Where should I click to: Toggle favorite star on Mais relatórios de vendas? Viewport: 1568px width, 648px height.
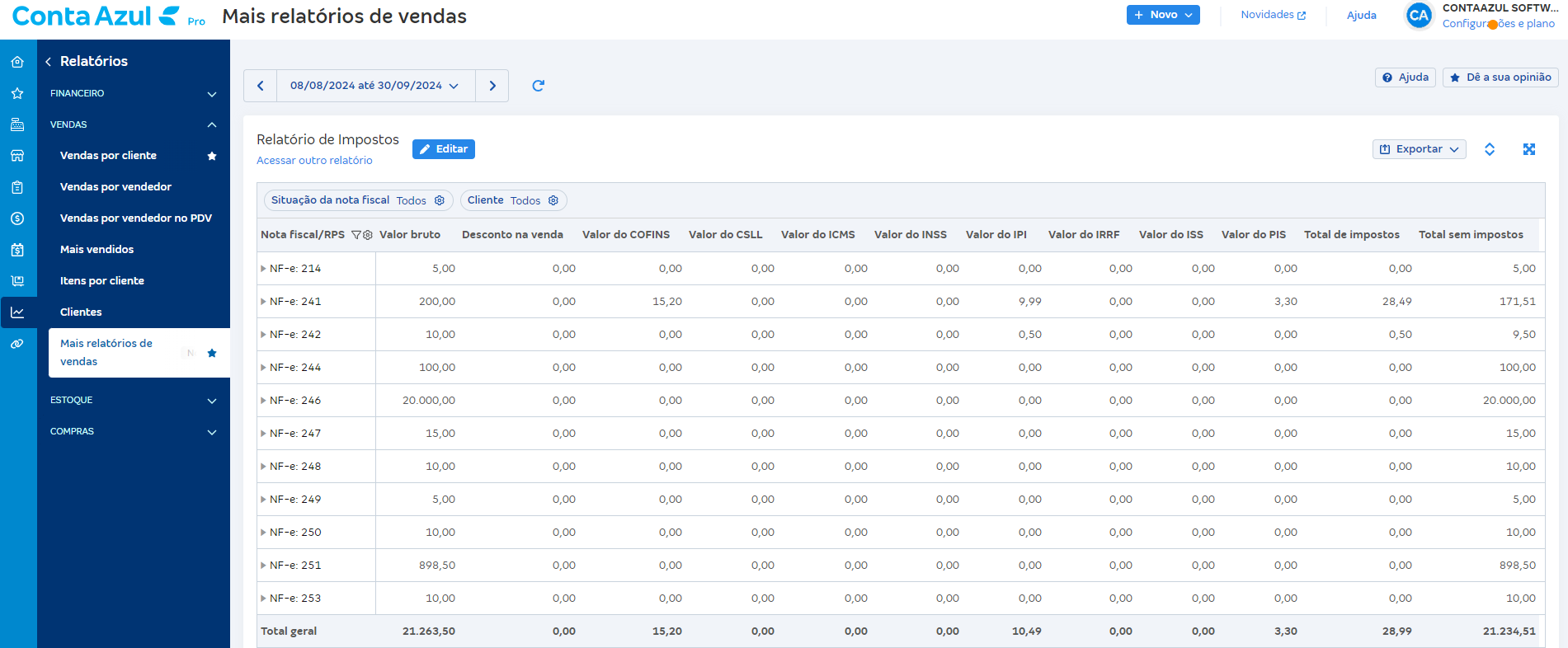[x=212, y=353]
